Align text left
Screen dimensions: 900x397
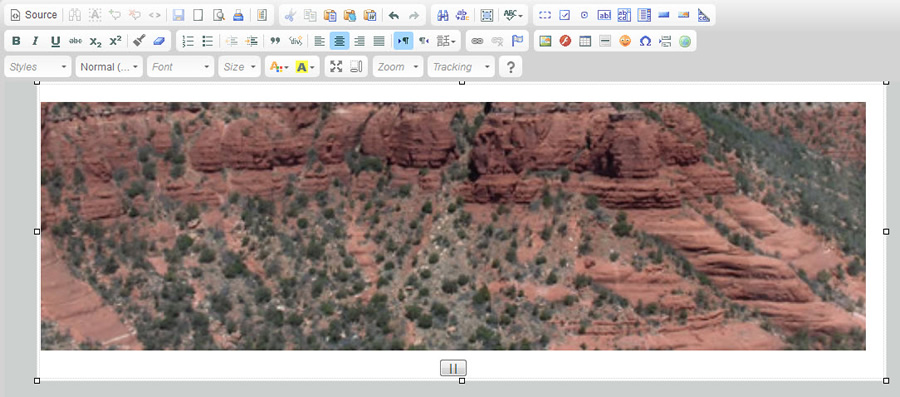[320, 41]
